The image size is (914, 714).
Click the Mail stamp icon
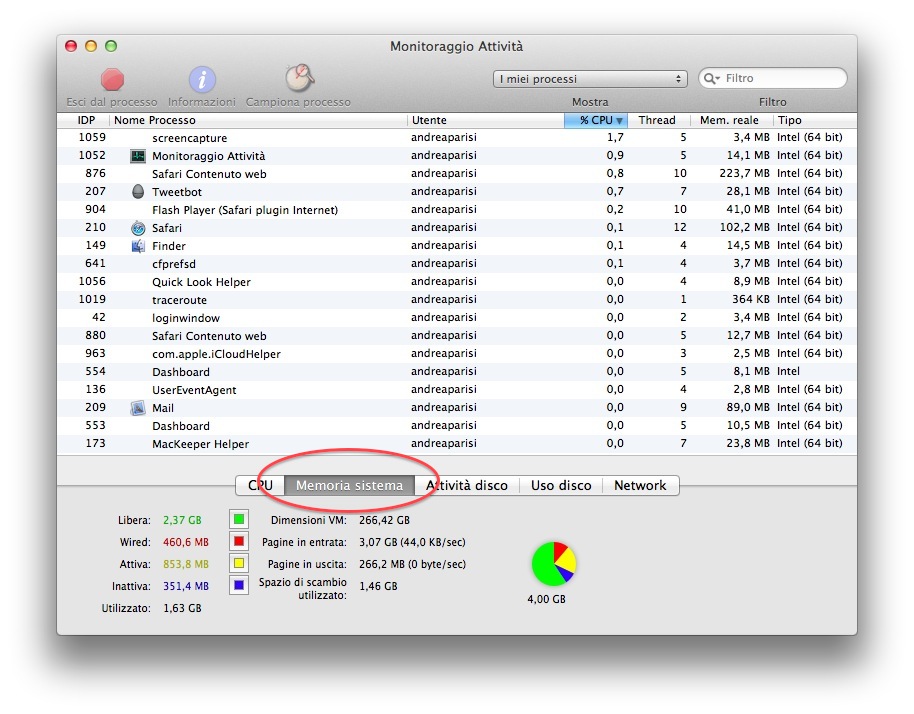138,408
